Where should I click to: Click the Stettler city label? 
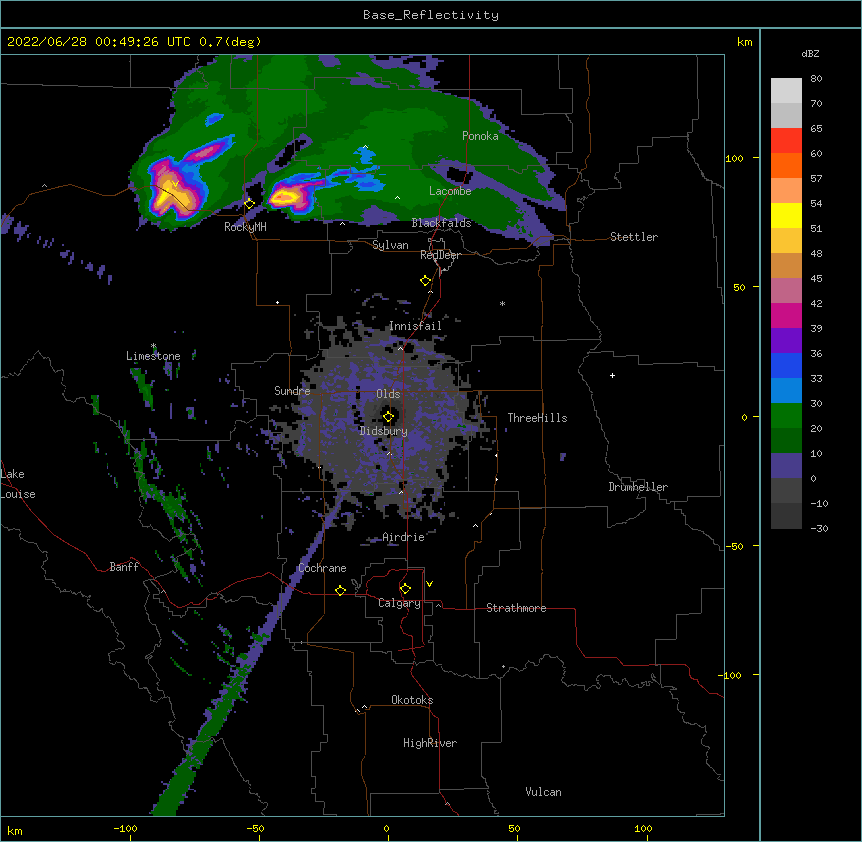coord(634,237)
